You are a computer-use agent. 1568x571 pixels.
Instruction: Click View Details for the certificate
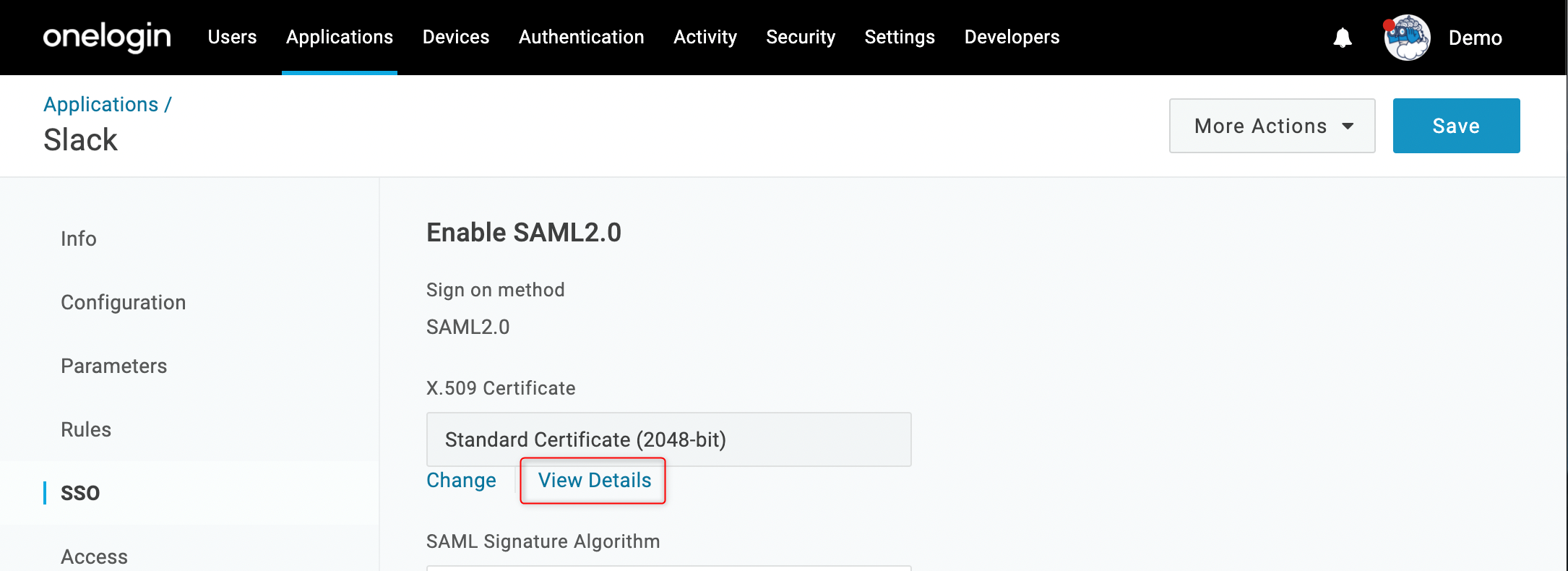pos(595,481)
